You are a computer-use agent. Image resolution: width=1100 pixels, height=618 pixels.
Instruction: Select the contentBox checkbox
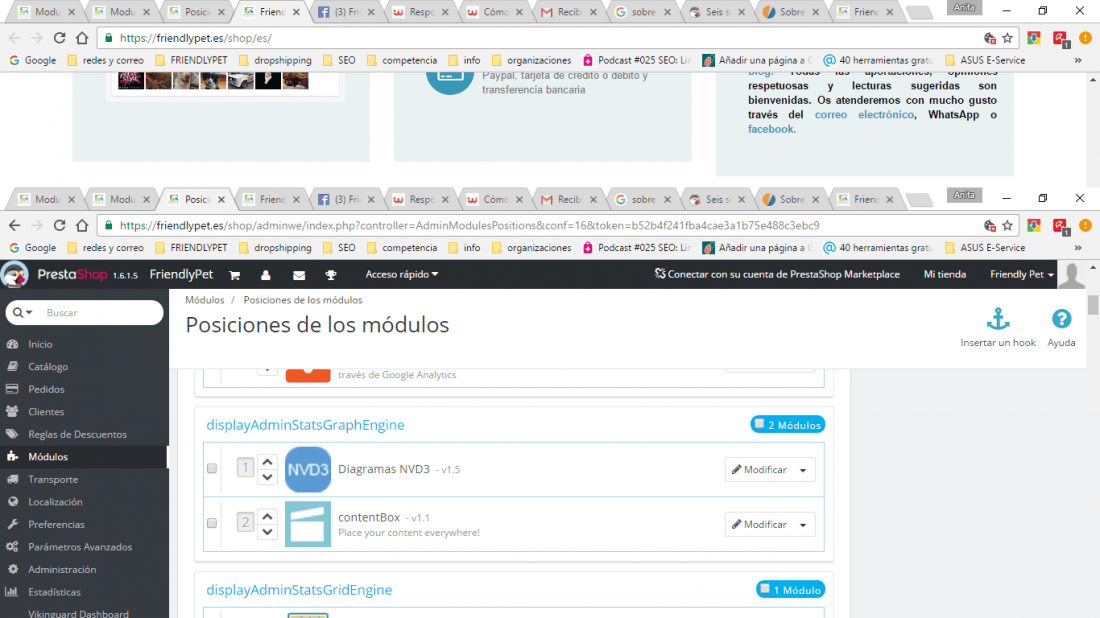pyautogui.click(x=212, y=523)
